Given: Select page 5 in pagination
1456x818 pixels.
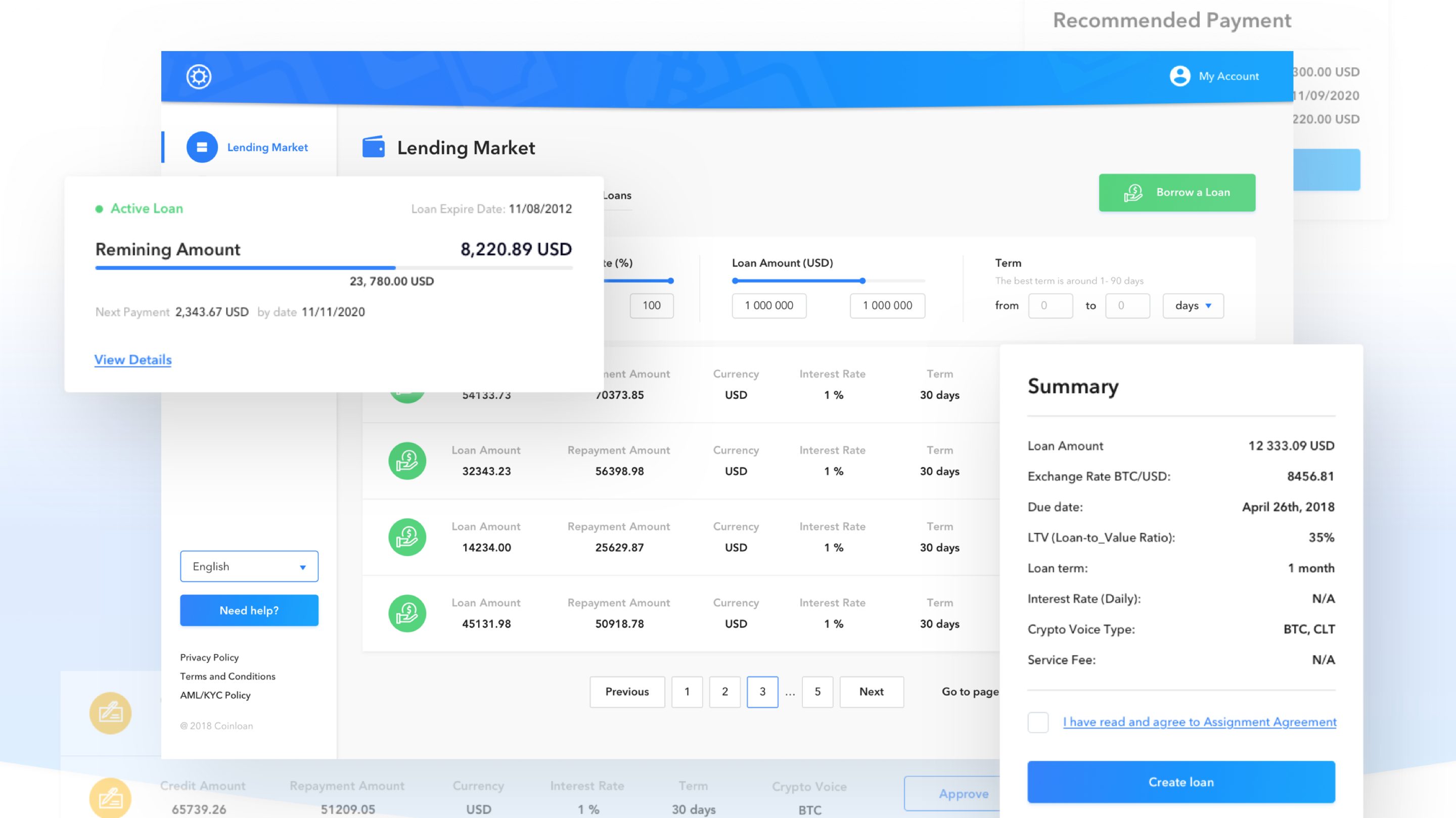Looking at the screenshot, I should [817, 692].
